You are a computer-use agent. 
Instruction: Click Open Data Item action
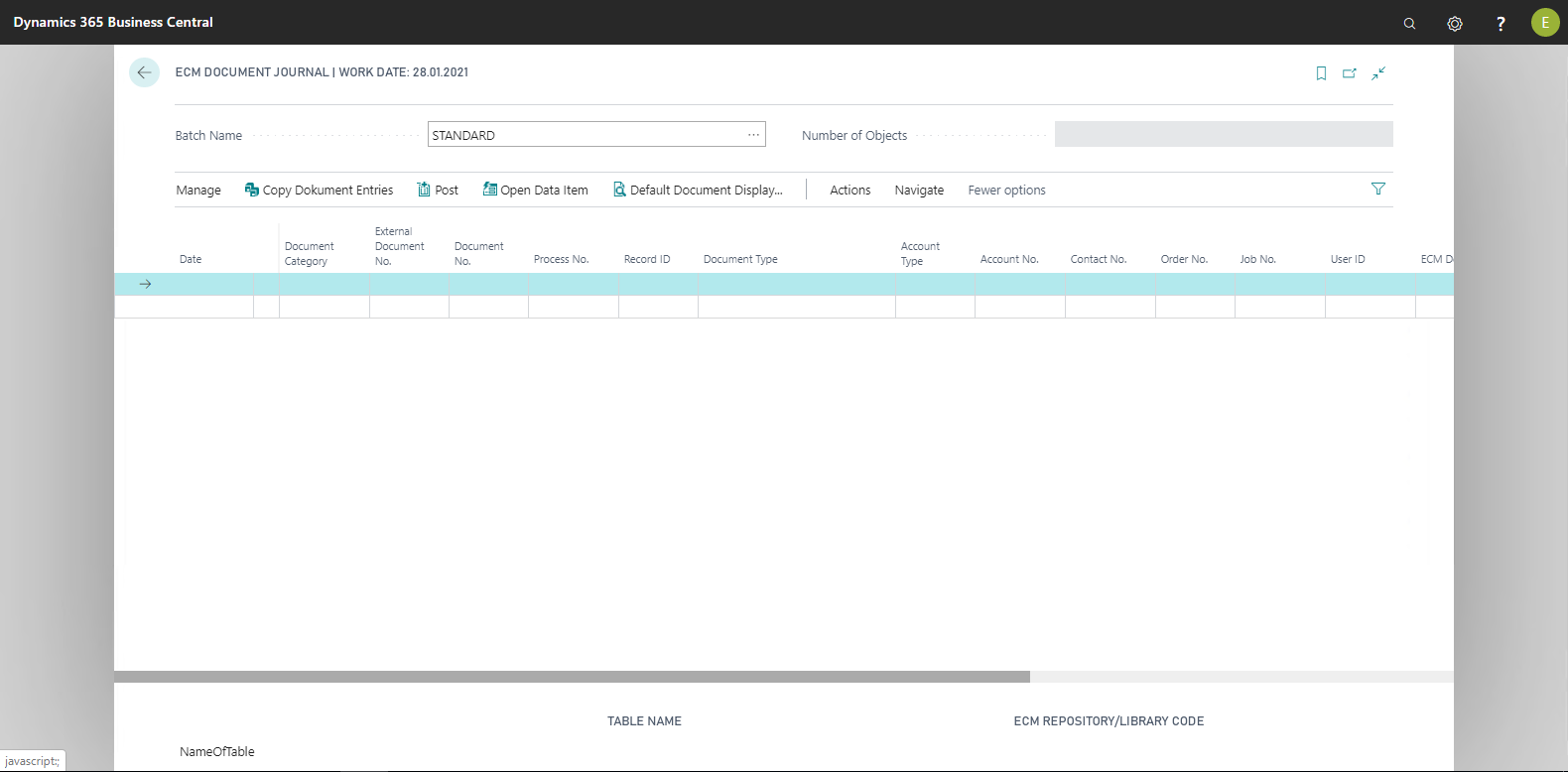click(535, 191)
